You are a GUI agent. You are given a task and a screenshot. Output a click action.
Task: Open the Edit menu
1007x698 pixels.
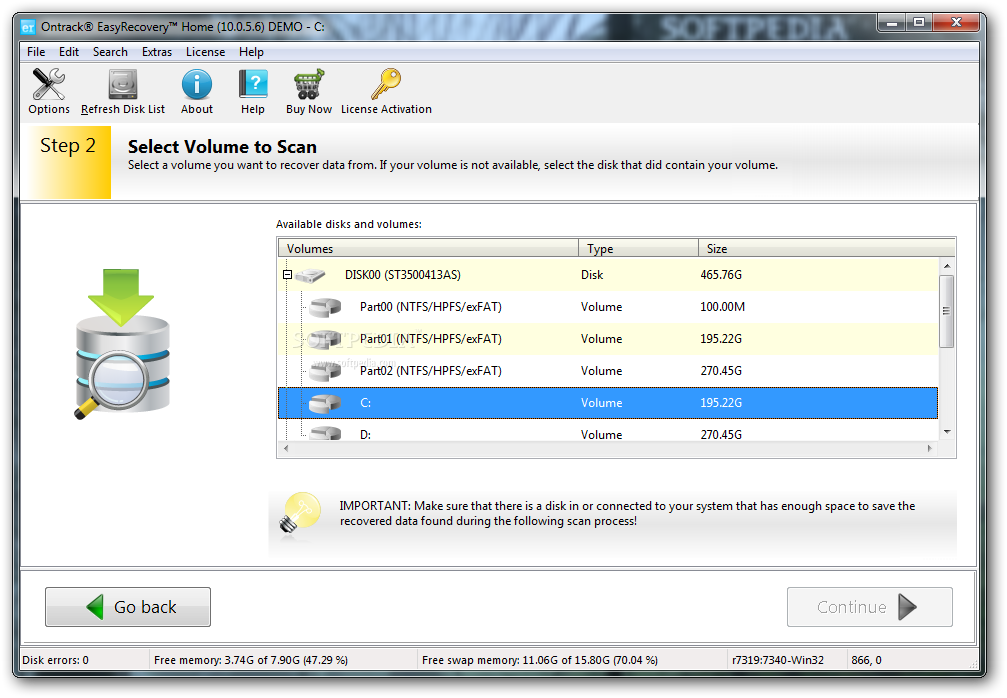[69, 52]
